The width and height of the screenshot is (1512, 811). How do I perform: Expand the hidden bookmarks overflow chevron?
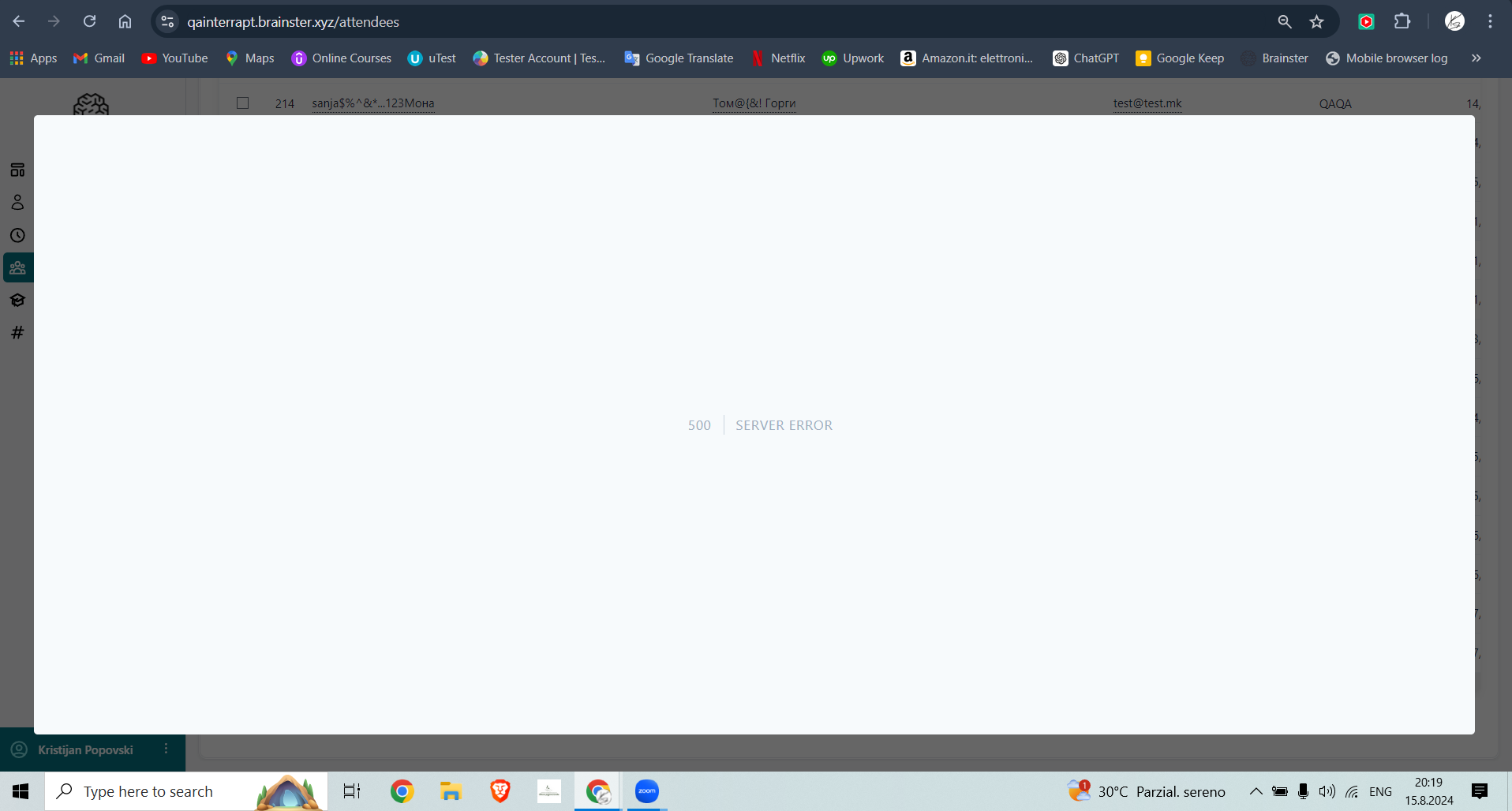pyautogui.click(x=1476, y=58)
